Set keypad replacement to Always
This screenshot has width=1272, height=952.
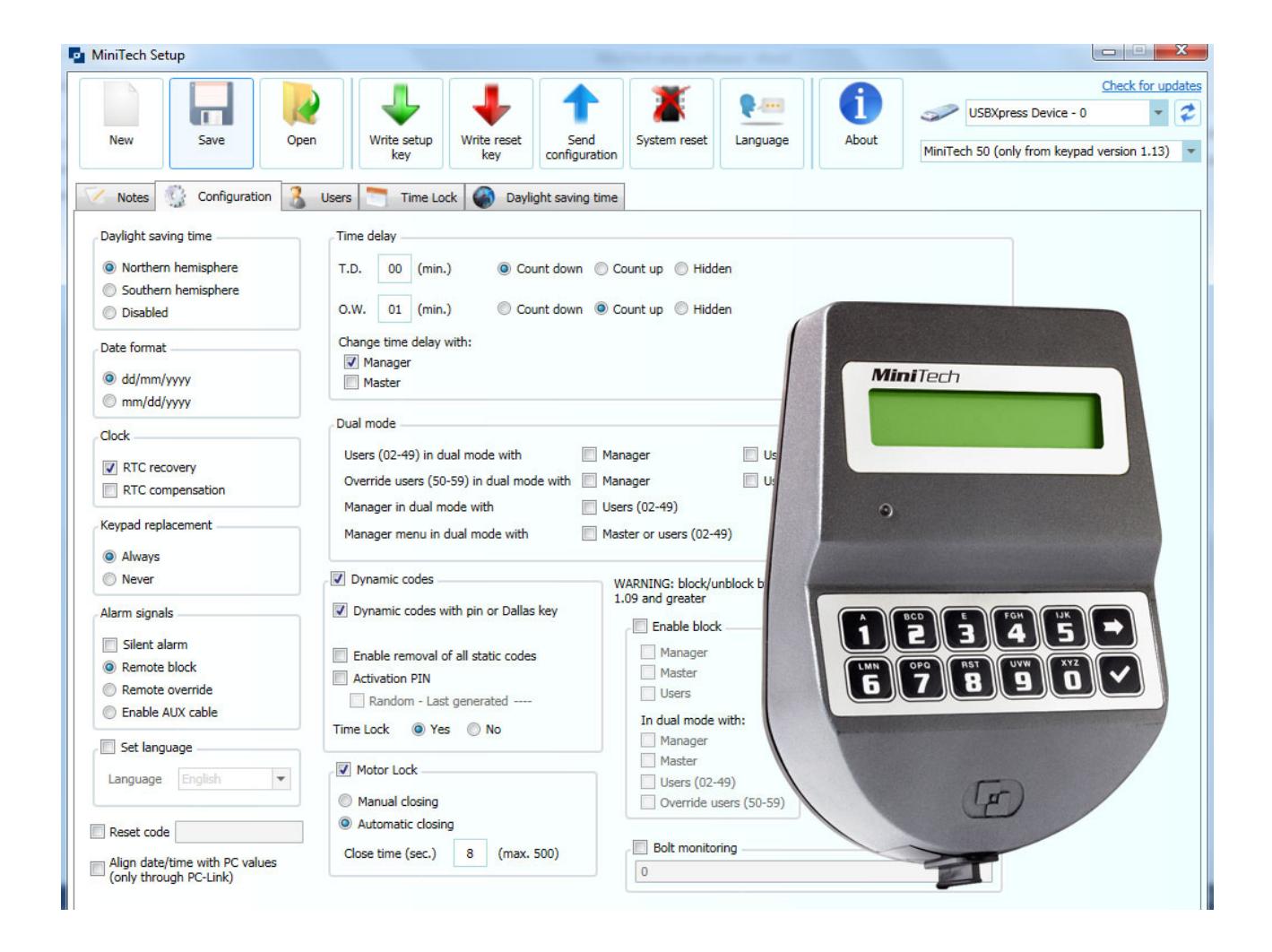109,557
